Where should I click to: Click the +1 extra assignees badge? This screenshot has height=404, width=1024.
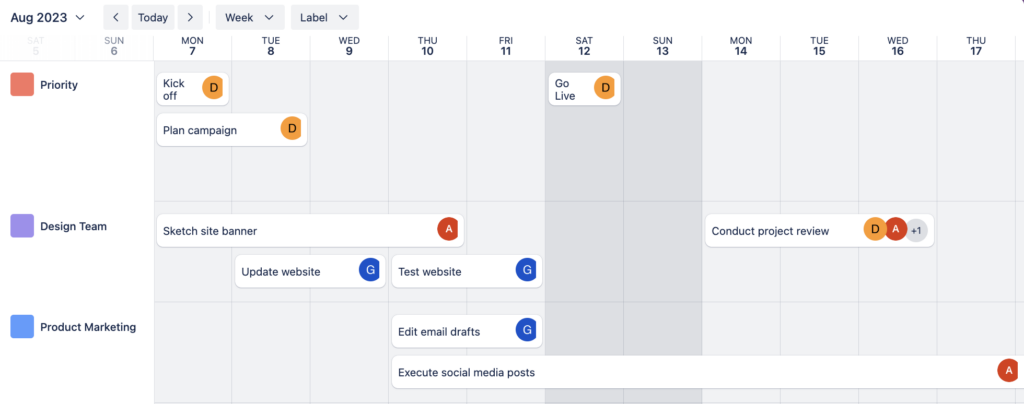(916, 230)
